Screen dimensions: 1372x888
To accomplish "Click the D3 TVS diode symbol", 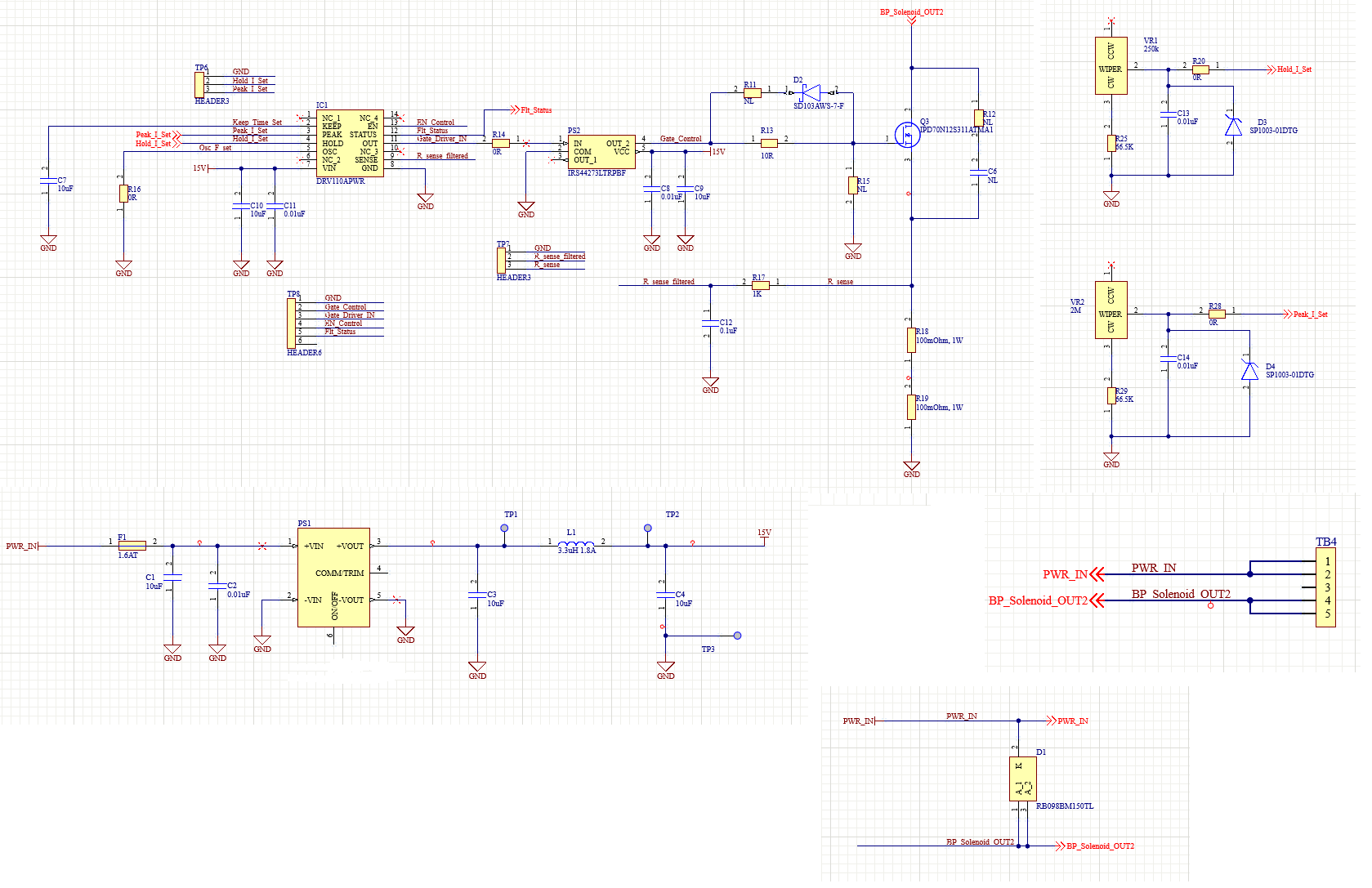I will tap(1232, 126).
